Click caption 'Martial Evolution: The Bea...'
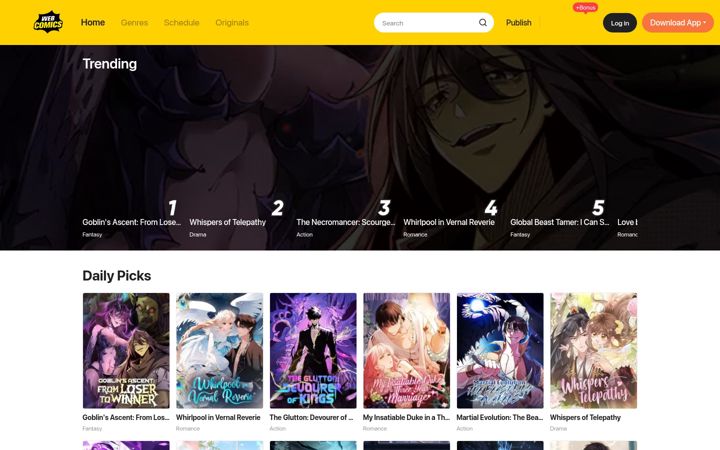 (500, 417)
